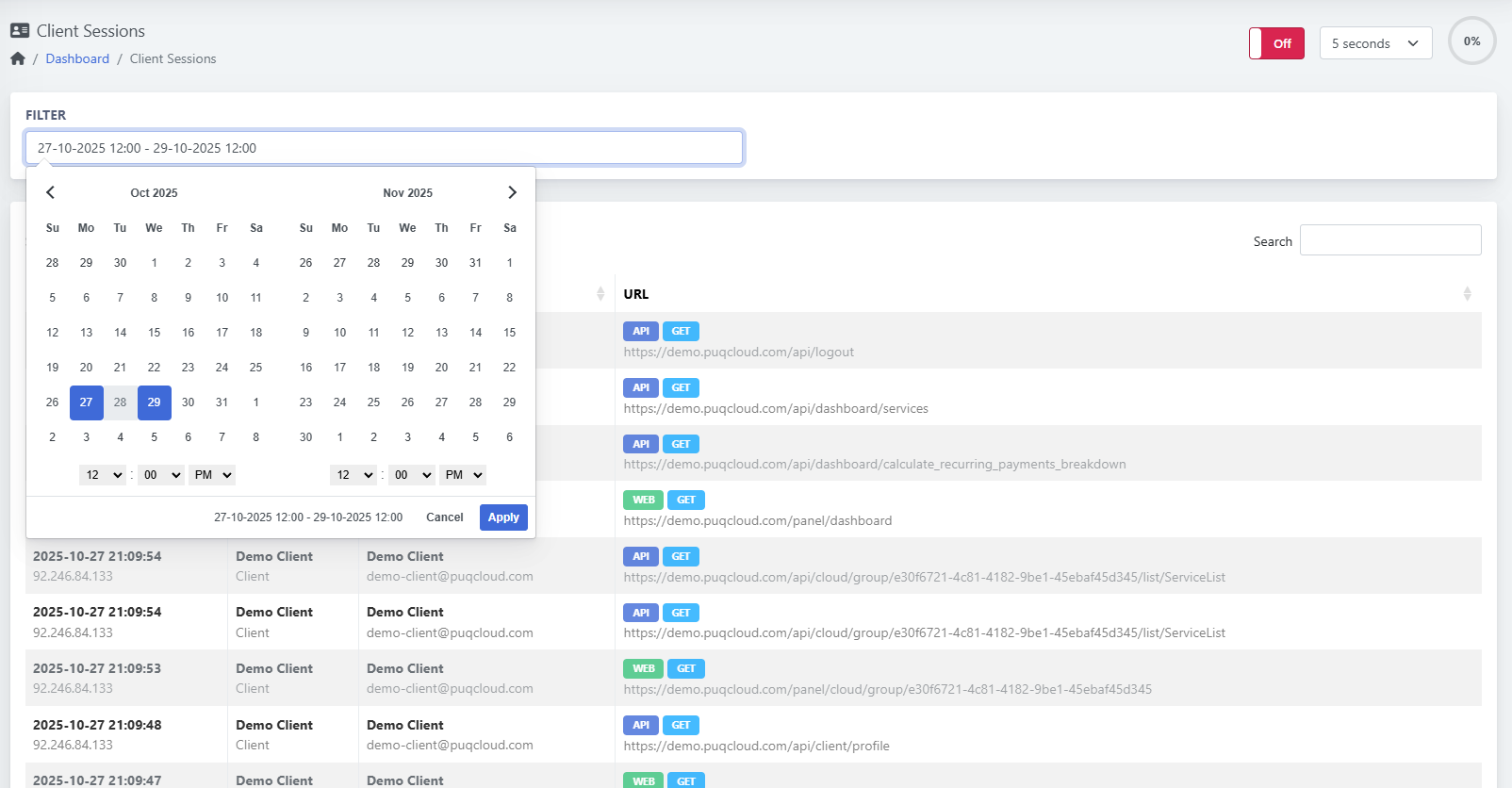Screen dimensions: 1512x788
Task: Click the 0% circular progress indicator
Action: pyautogui.click(x=1471, y=41)
